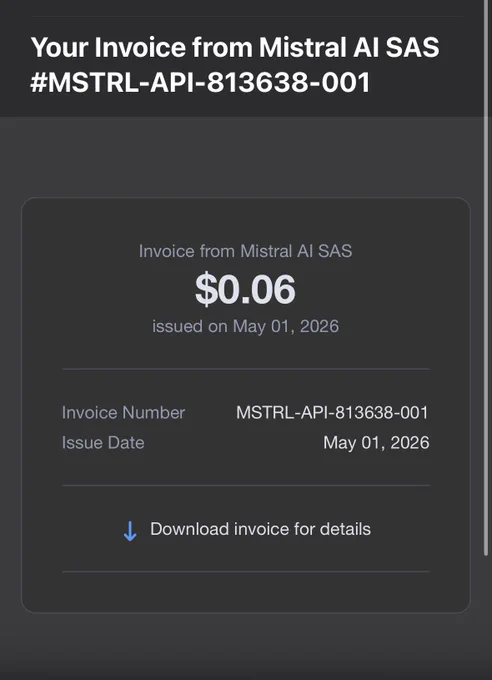492x680 pixels.
Task: Click the $0.06 invoice amount
Action: click(x=246, y=289)
